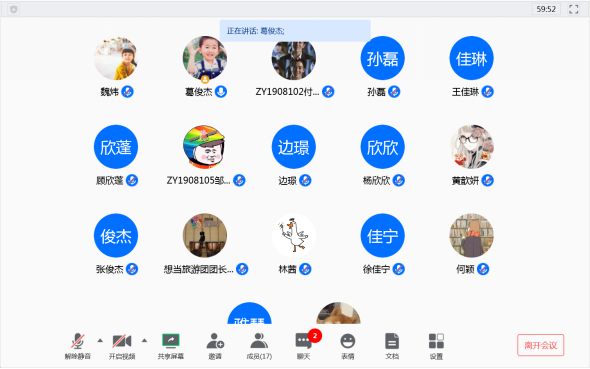Expand audio options arrow beside 解除静音
Image resolution: width=590 pixels, height=369 pixels.
[x=100, y=341]
